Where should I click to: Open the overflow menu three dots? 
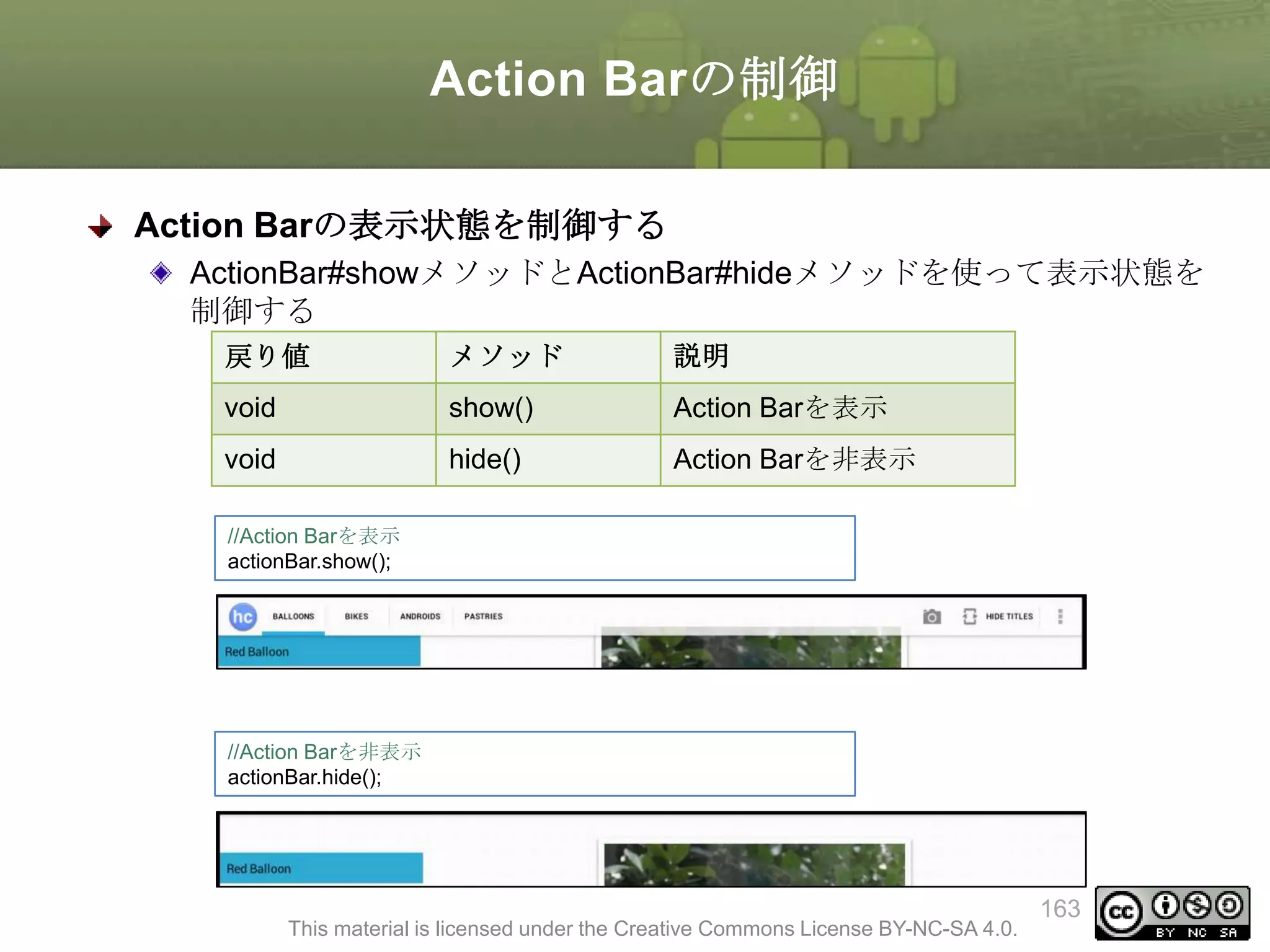coord(1060,617)
